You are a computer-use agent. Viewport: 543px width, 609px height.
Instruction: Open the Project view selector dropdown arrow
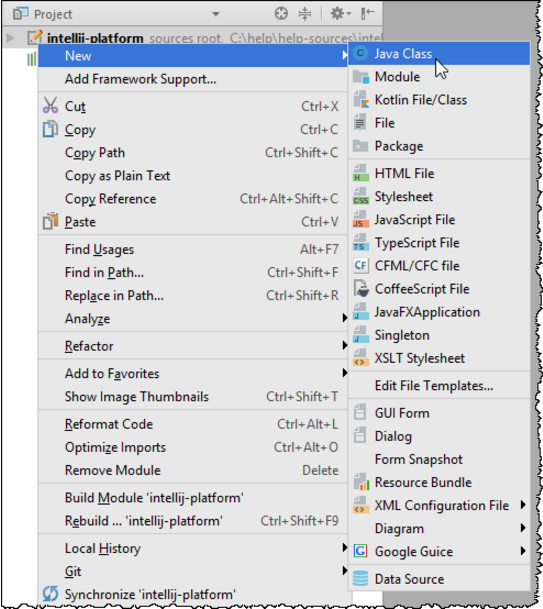[x=216, y=14]
